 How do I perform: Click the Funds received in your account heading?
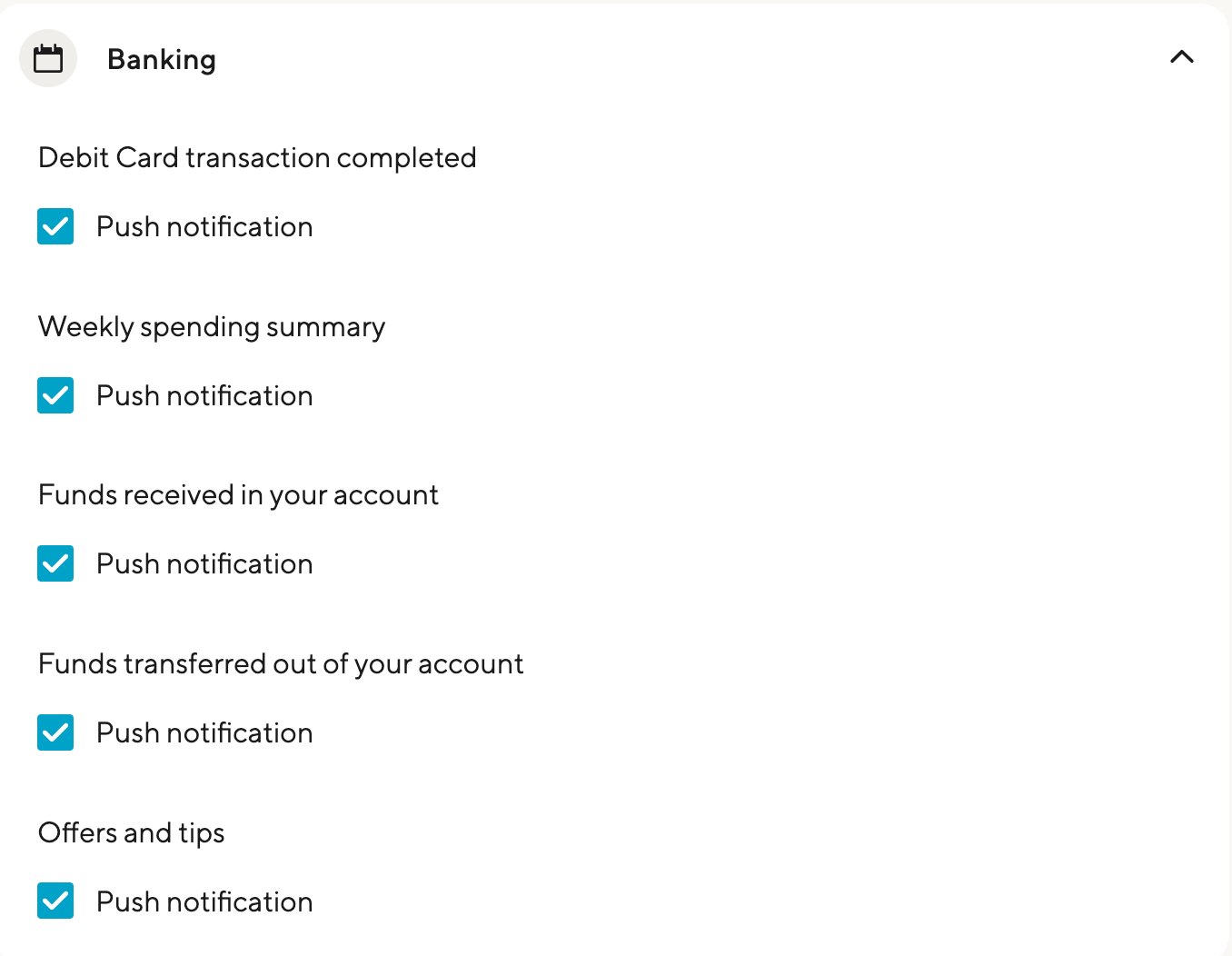pos(238,494)
